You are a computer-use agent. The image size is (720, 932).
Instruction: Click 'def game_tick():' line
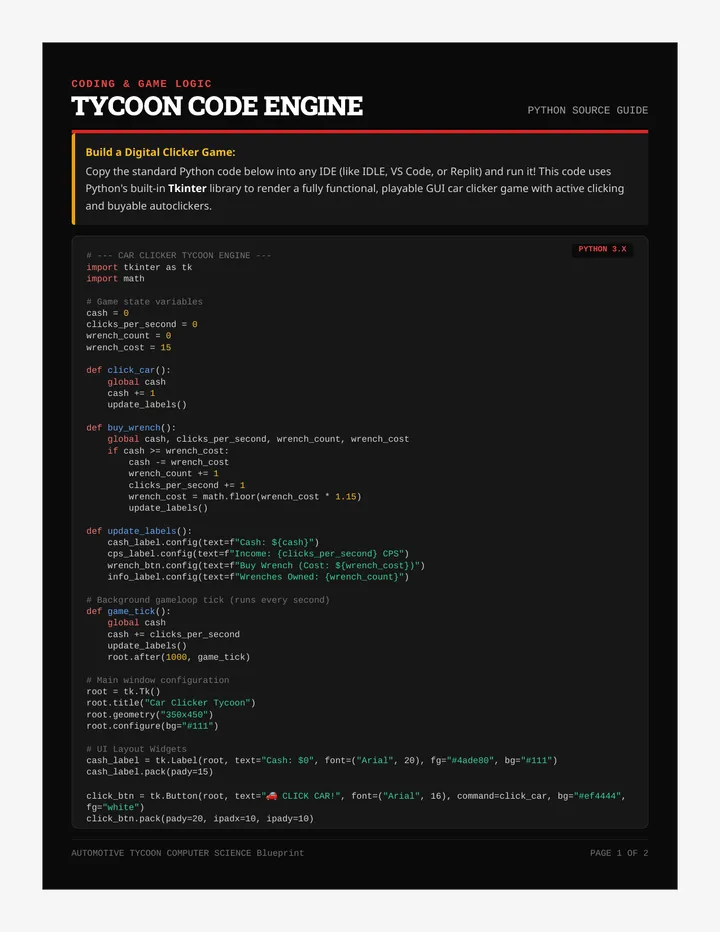click(x=128, y=612)
